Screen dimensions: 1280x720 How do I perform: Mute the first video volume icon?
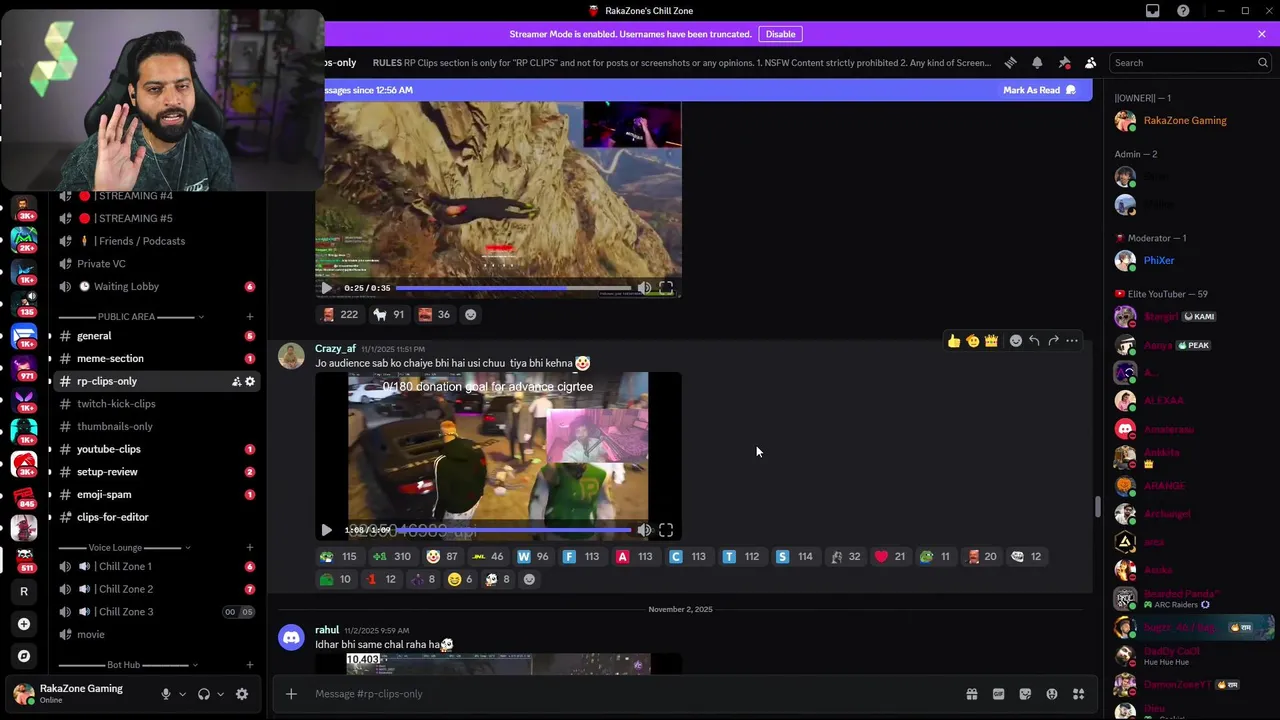tap(644, 288)
